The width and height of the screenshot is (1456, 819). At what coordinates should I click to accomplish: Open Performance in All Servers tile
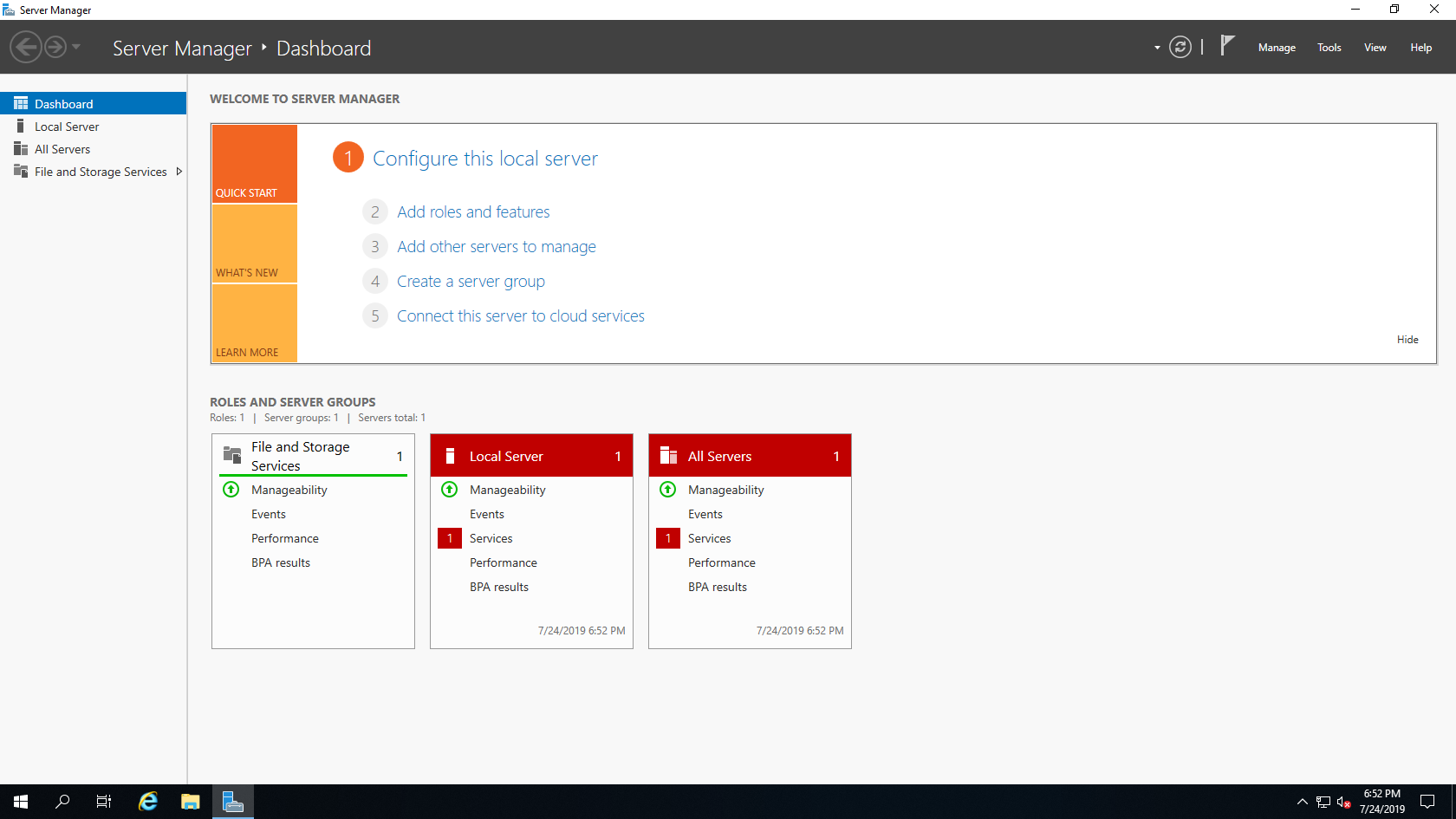click(722, 562)
